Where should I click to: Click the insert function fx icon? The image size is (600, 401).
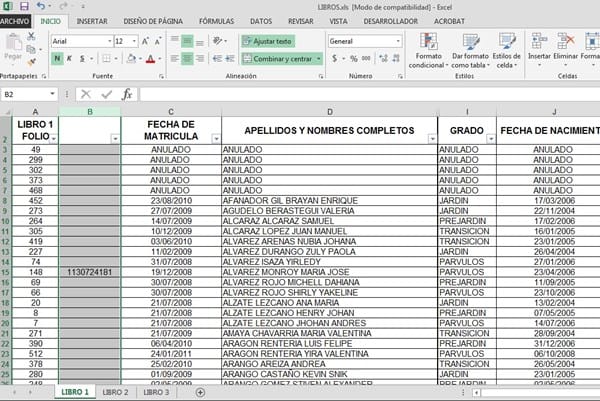(127, 94)
